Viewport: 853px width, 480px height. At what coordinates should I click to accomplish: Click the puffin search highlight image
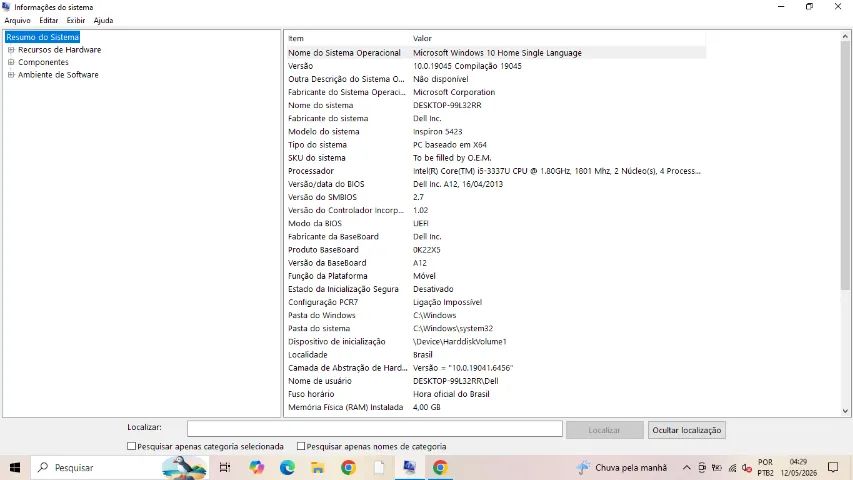[184, 467]
